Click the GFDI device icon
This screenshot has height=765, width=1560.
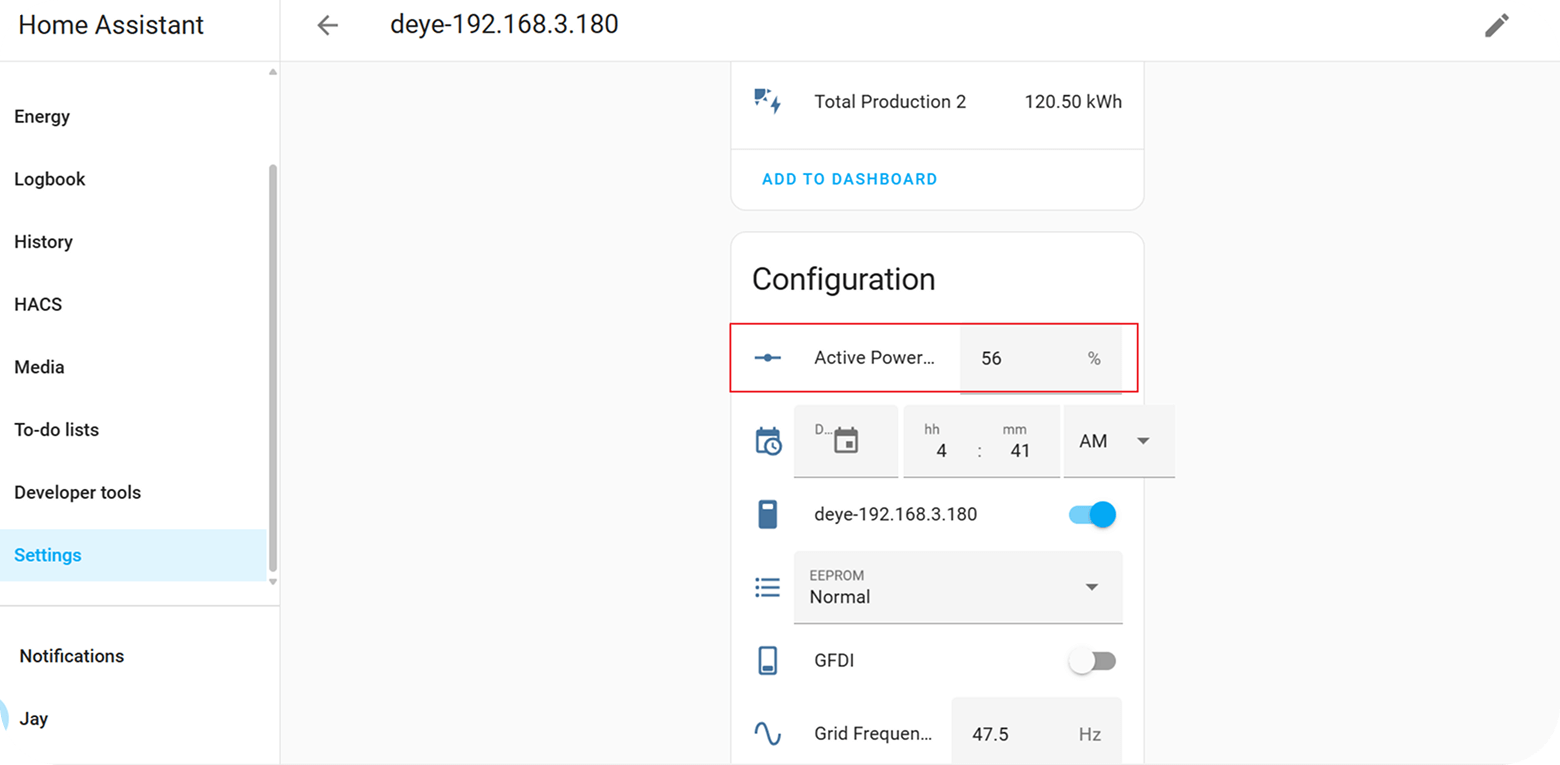click(767, 661)
